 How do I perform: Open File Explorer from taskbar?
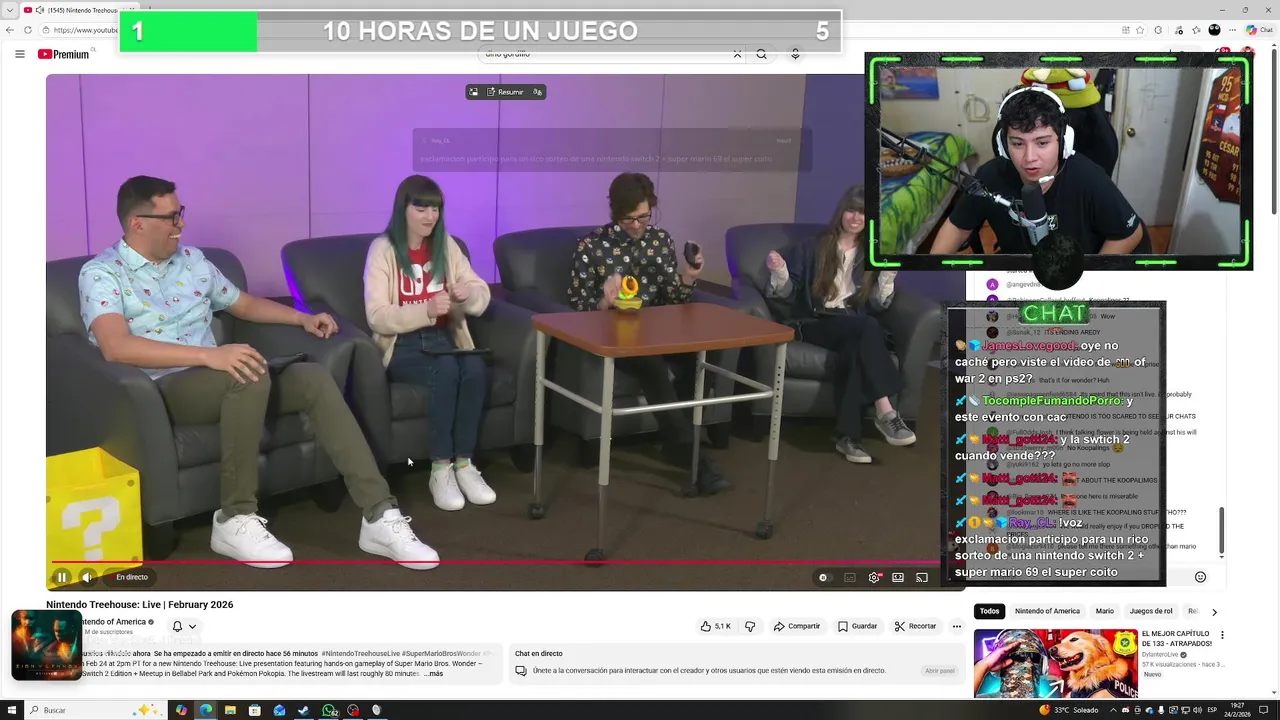[x=230, y=710]
